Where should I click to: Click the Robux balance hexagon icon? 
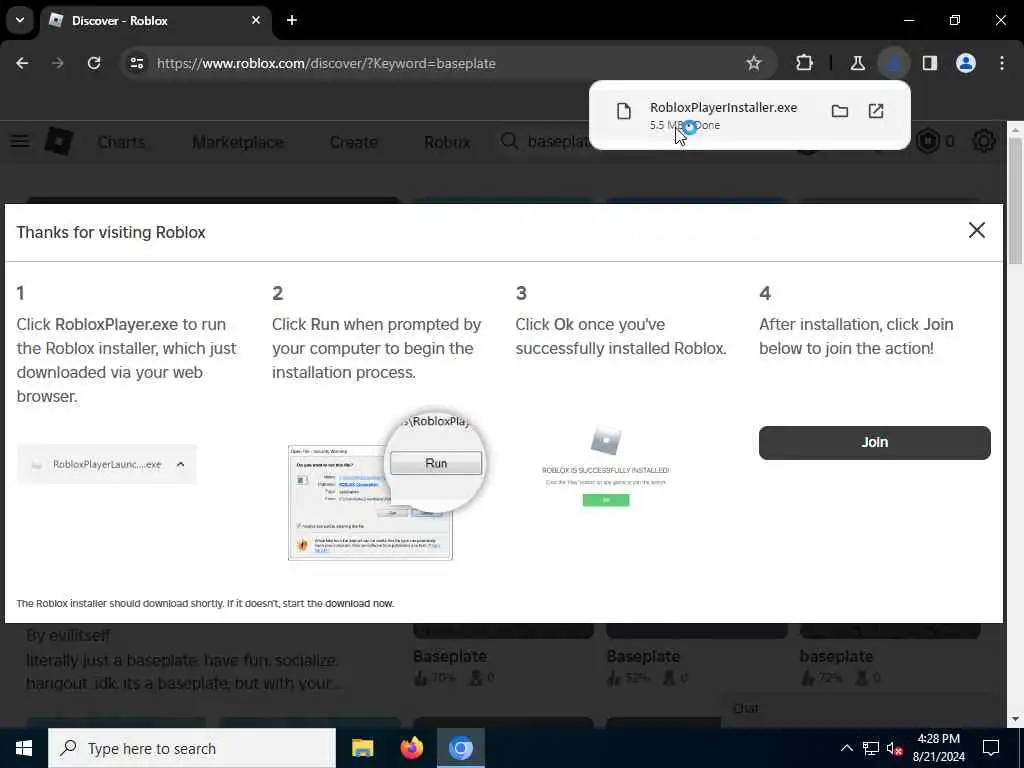[x=927, y=141]
